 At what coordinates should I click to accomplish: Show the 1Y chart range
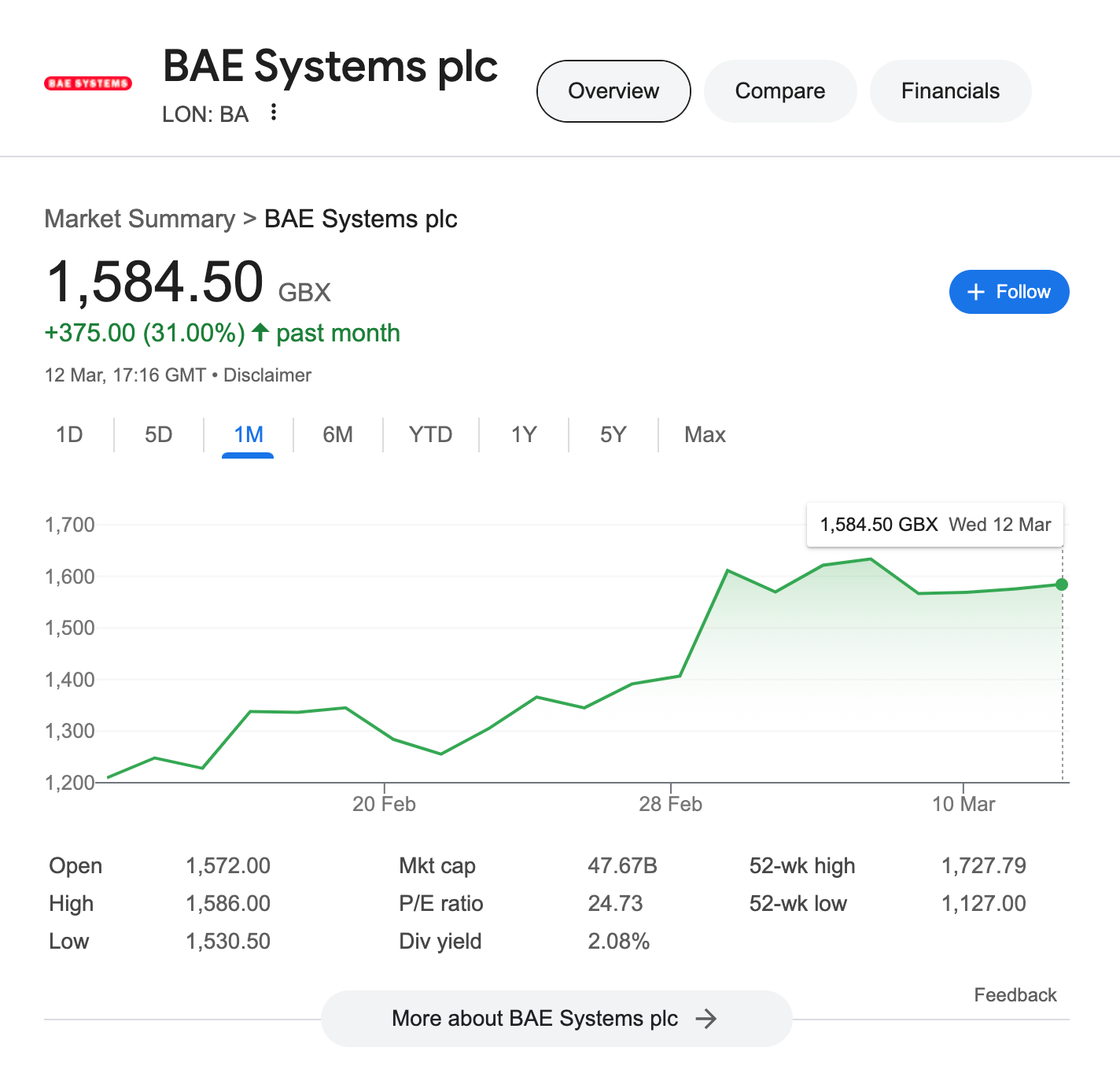point(524,435)
